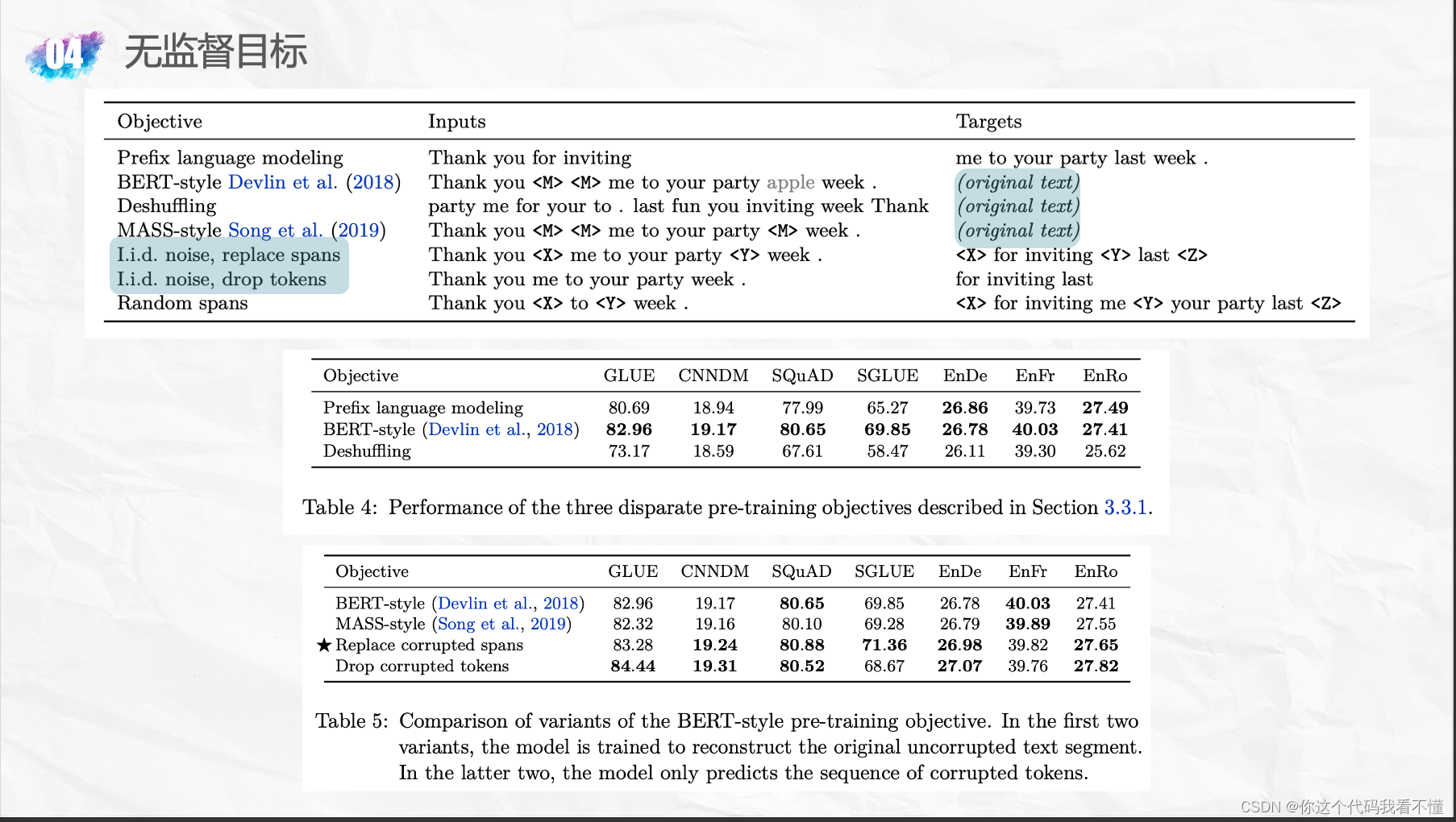
Task: Click CNNDM header in Table 4
Action: tap(713, 376)
